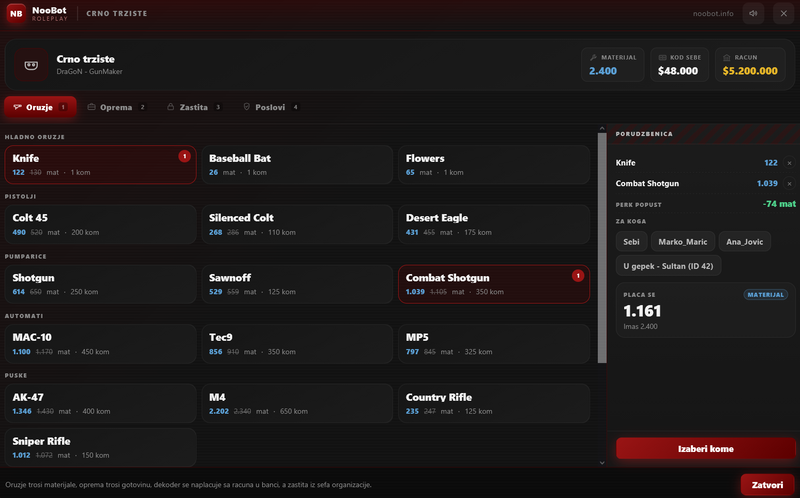Click the AUTOMATI section label

(24, 316)
